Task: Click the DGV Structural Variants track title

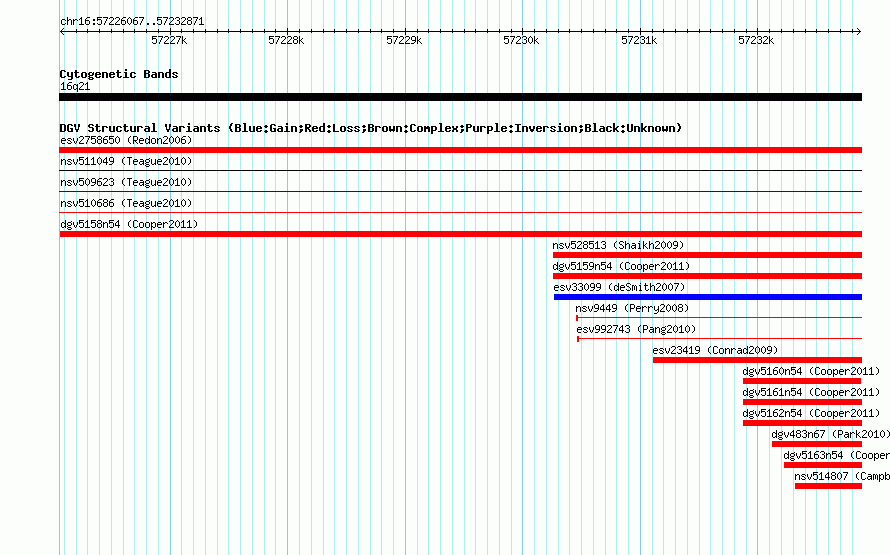Action: tap(371, 128)
